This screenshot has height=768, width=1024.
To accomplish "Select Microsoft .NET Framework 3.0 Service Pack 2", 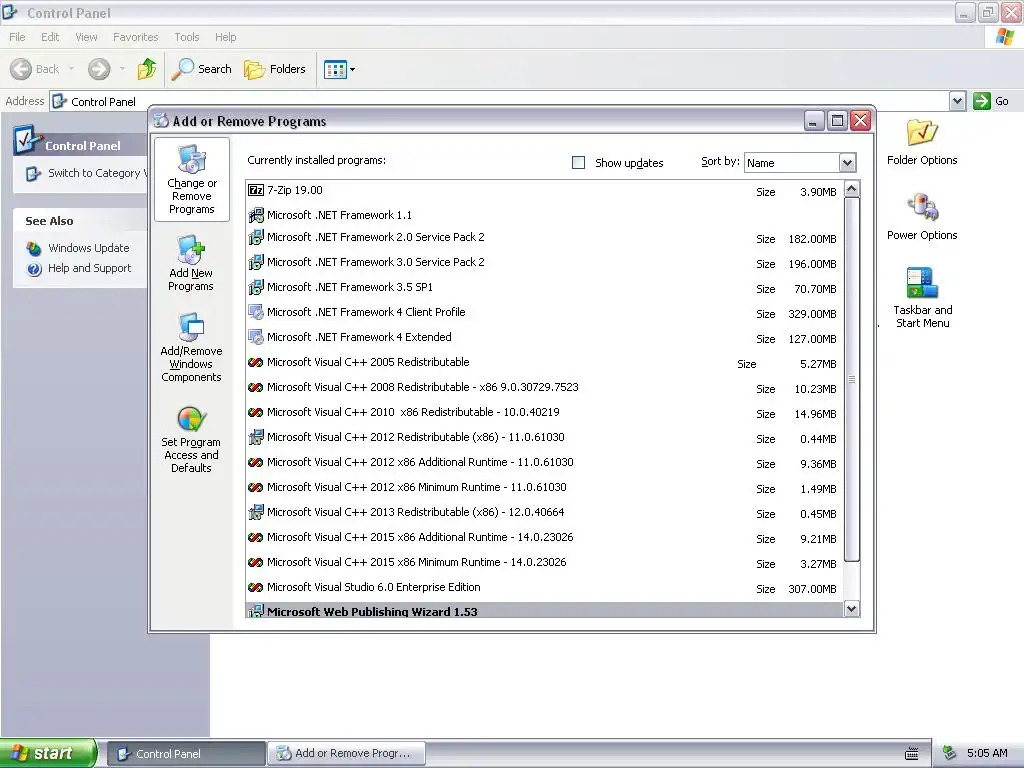I will point(545,263).
